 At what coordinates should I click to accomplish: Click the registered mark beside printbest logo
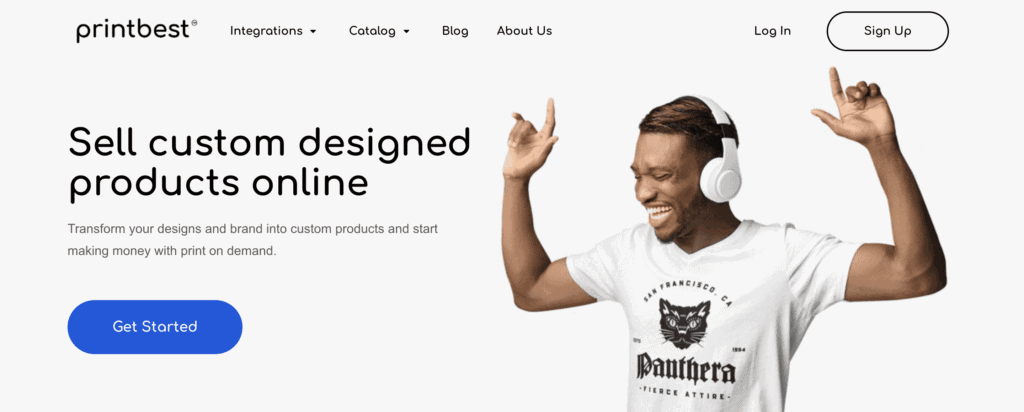coord(194,23)
